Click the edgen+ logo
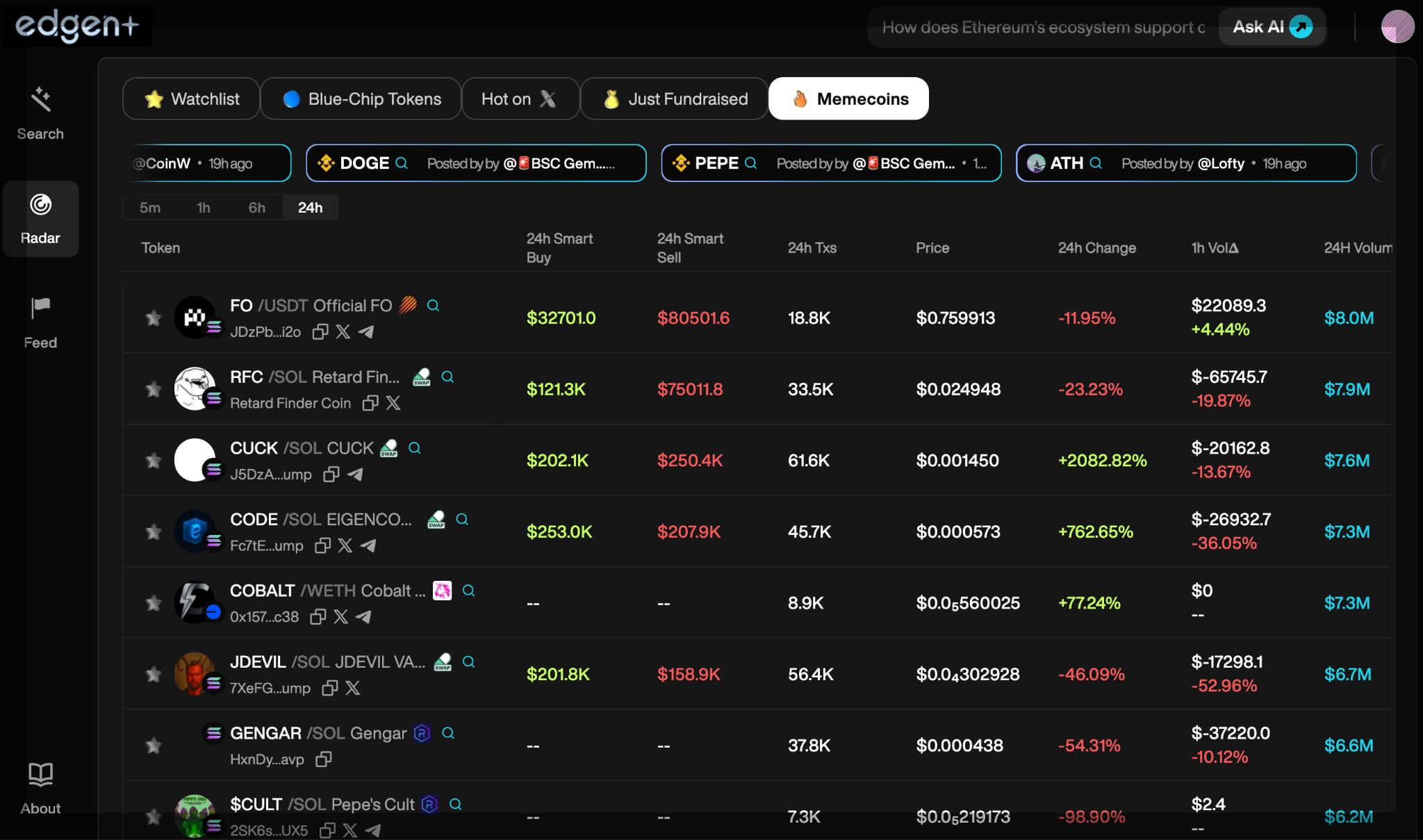1423x840 pixels. [x=75, y=26]
